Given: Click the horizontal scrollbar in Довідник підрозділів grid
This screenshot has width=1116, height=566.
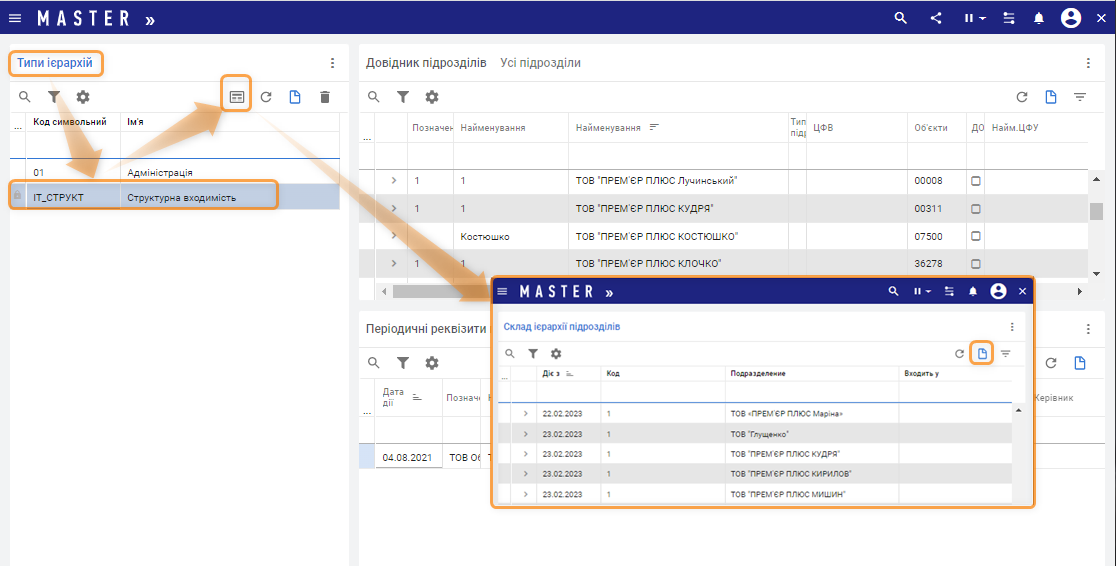Looking at the screenshot, I should pos(440,291).
